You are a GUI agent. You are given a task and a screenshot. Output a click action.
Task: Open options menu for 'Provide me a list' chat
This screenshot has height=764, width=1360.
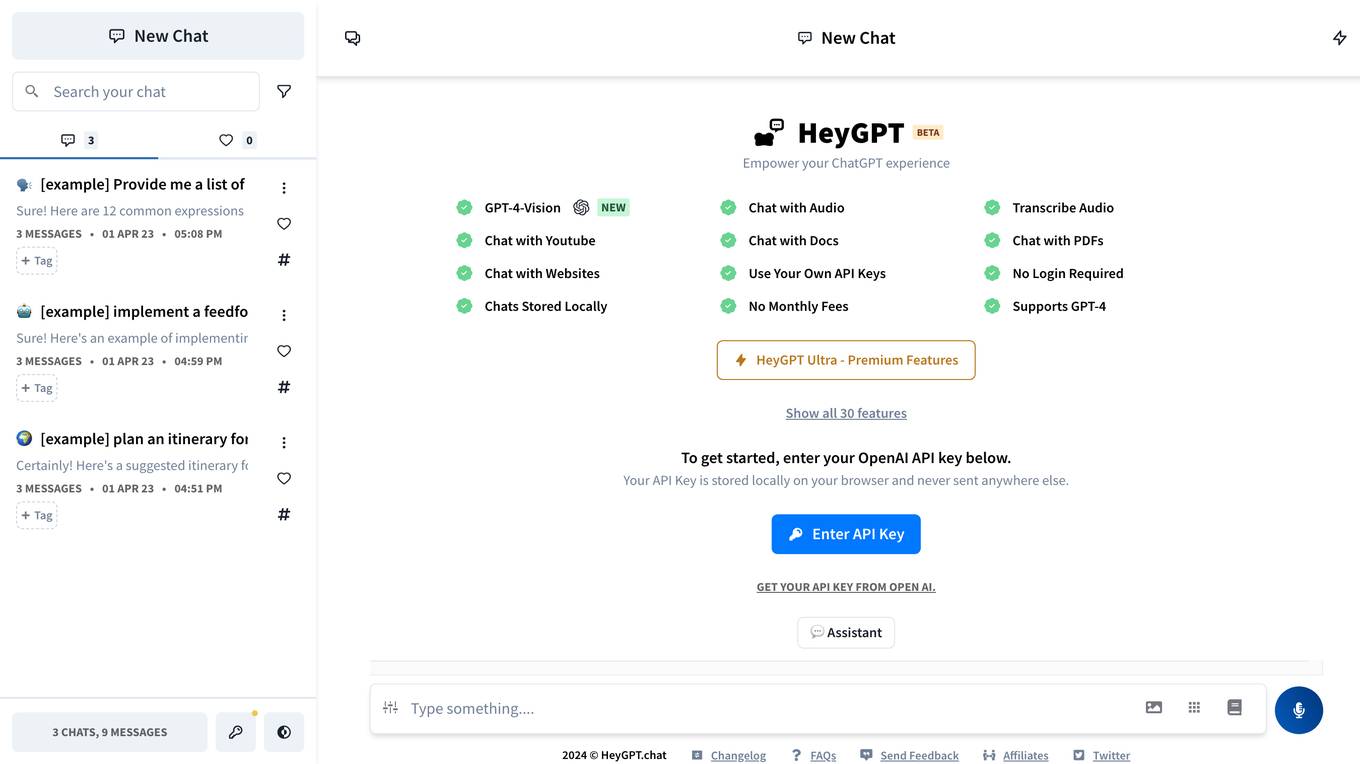click(x=284, y=188)
